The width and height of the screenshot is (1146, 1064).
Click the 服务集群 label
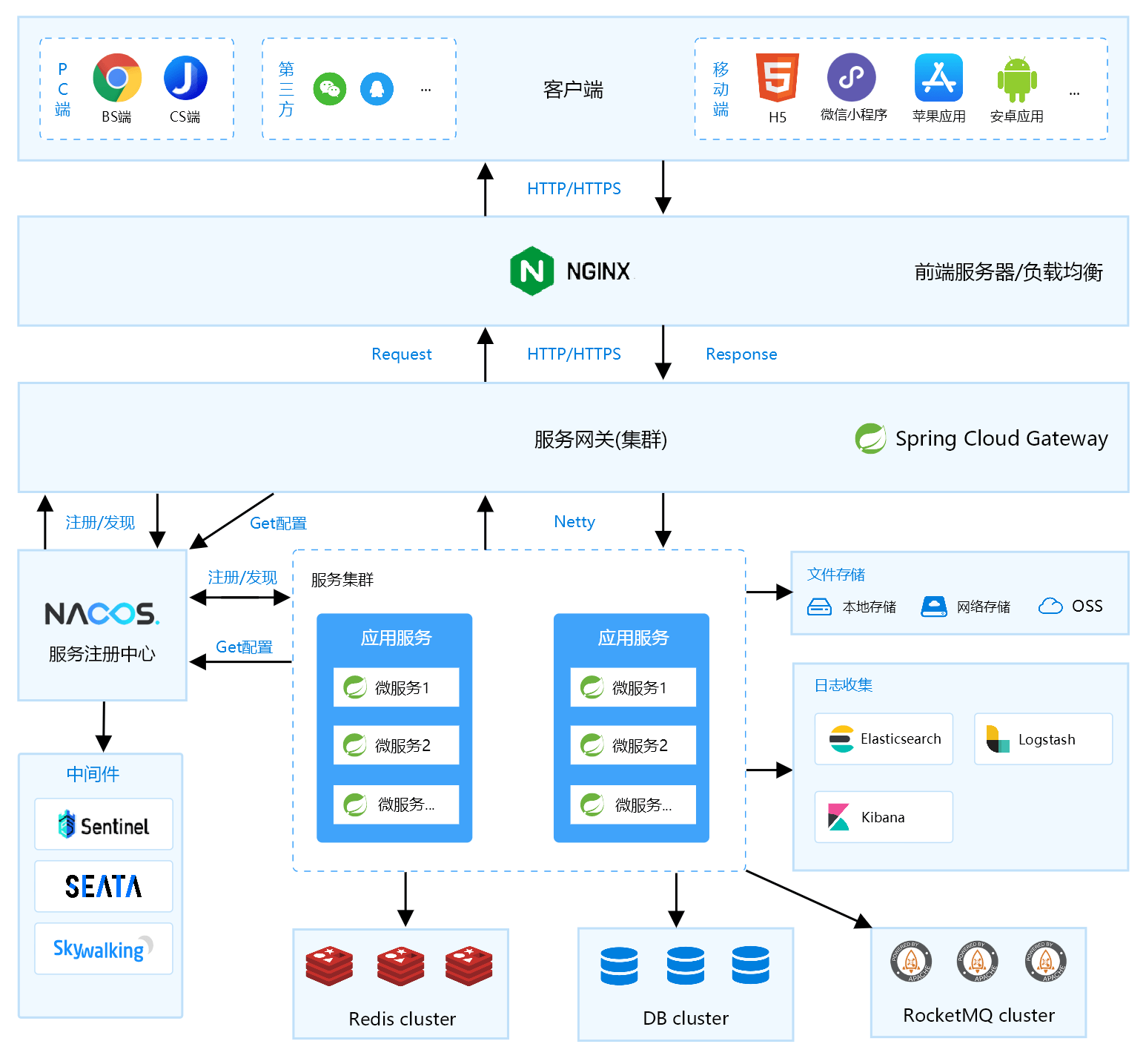(342, 580)
